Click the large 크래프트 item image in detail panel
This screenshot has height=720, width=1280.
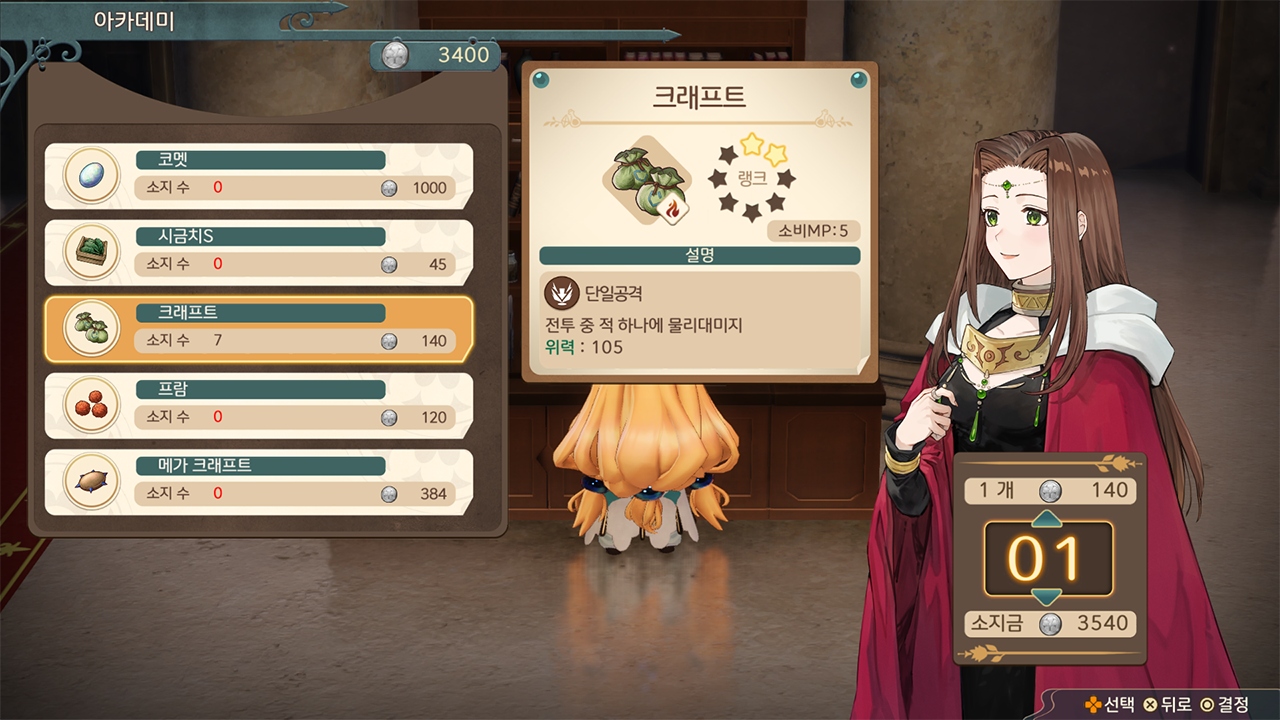(648, 181)
